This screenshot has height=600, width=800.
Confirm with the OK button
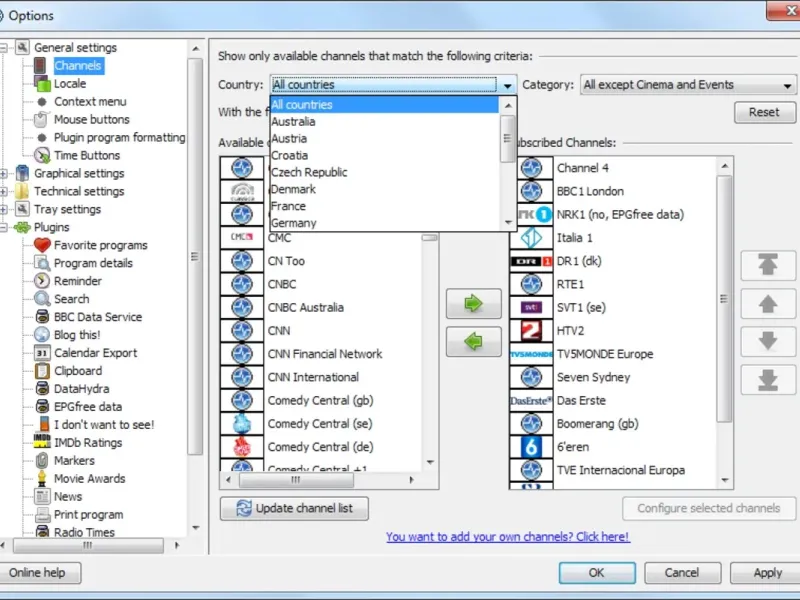click(x=597, y=572)
